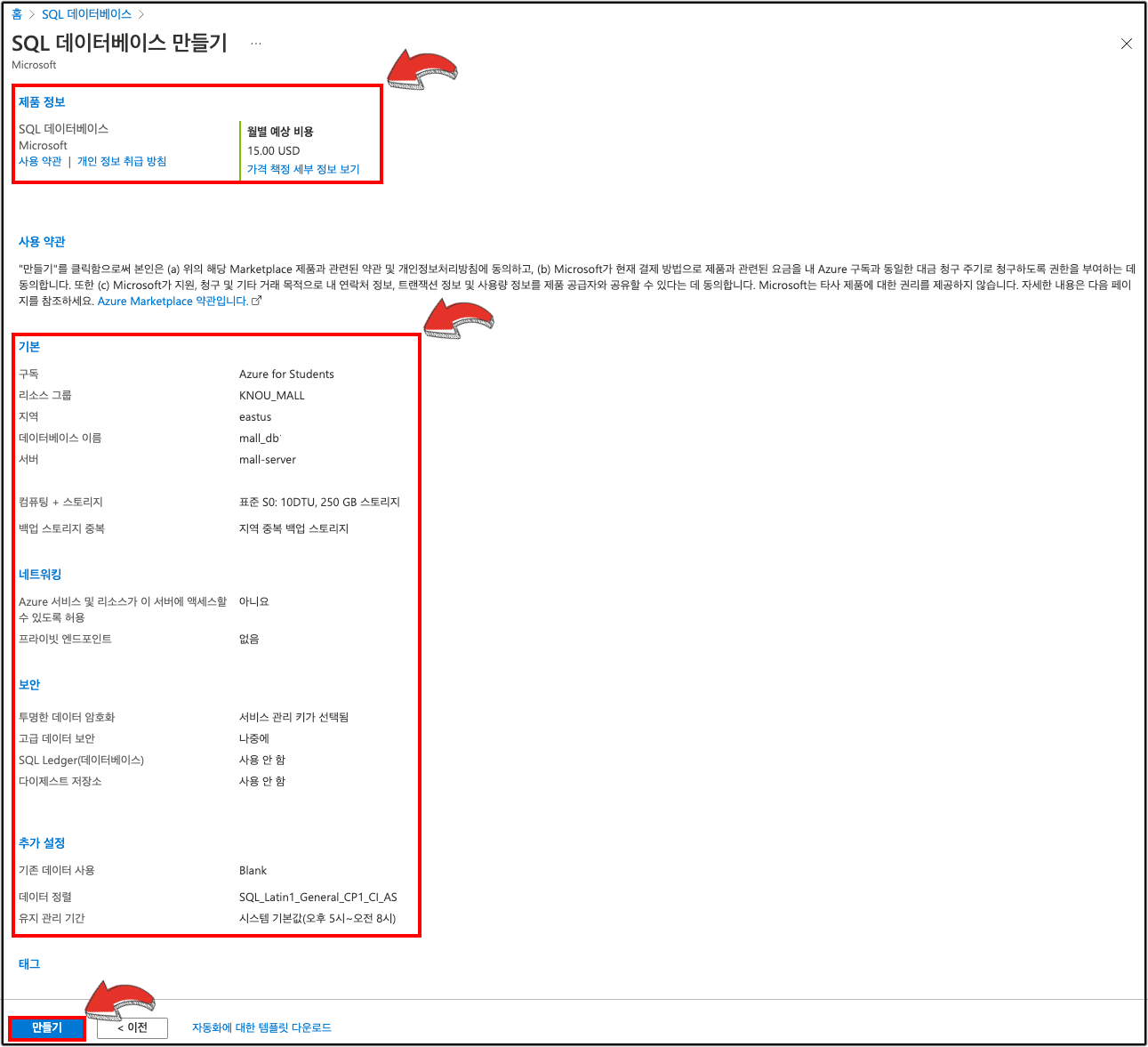Select the 네트워킹 section heading
This screenshot has height=1047, width=1148.
click(x=40, y=575)
